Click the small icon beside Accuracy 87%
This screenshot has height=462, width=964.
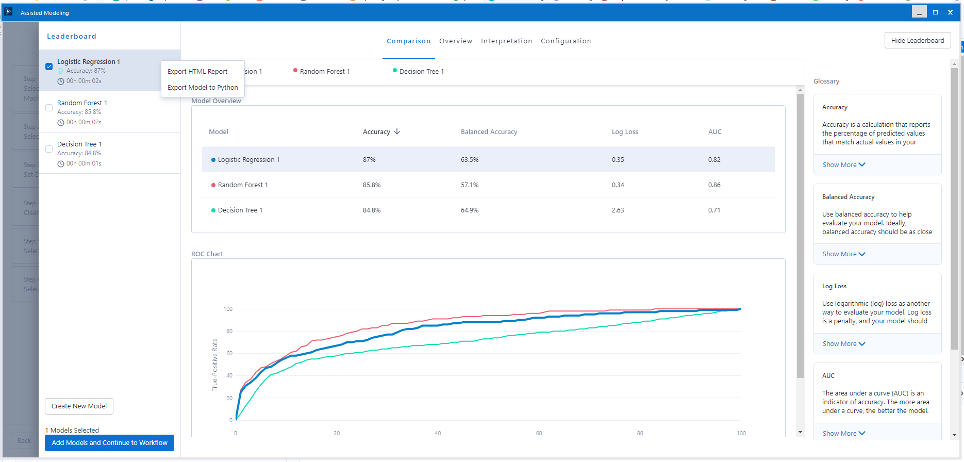(x=61, y=71)
